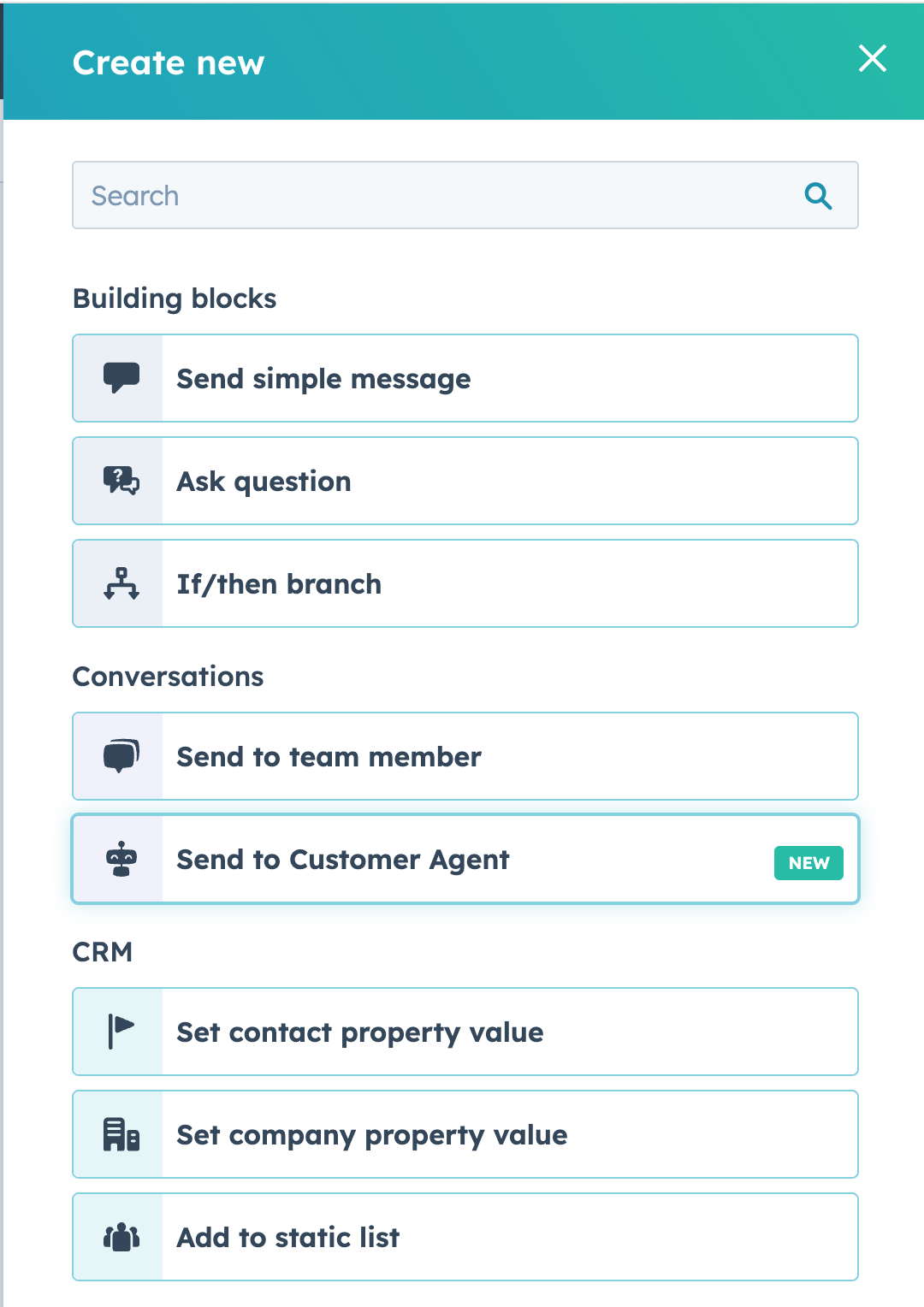This screenshot has height=1307, width=924.
Task: Click the question bubble icon
Action: [121, 481]
